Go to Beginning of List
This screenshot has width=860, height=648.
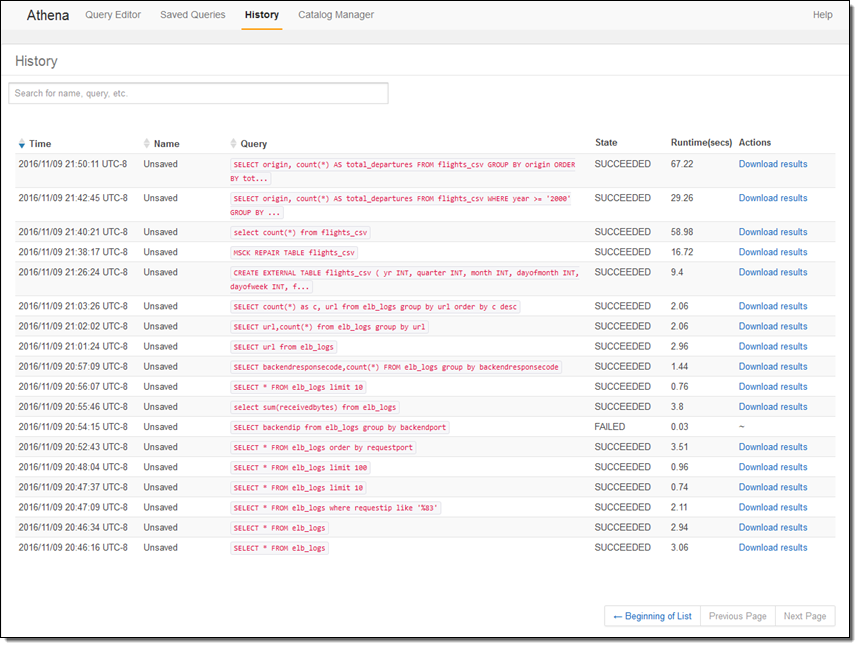(652, 616)
